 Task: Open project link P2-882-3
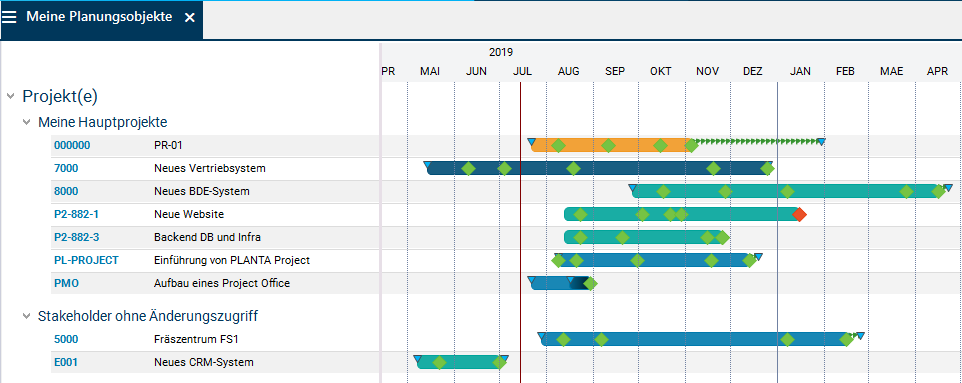77,238
